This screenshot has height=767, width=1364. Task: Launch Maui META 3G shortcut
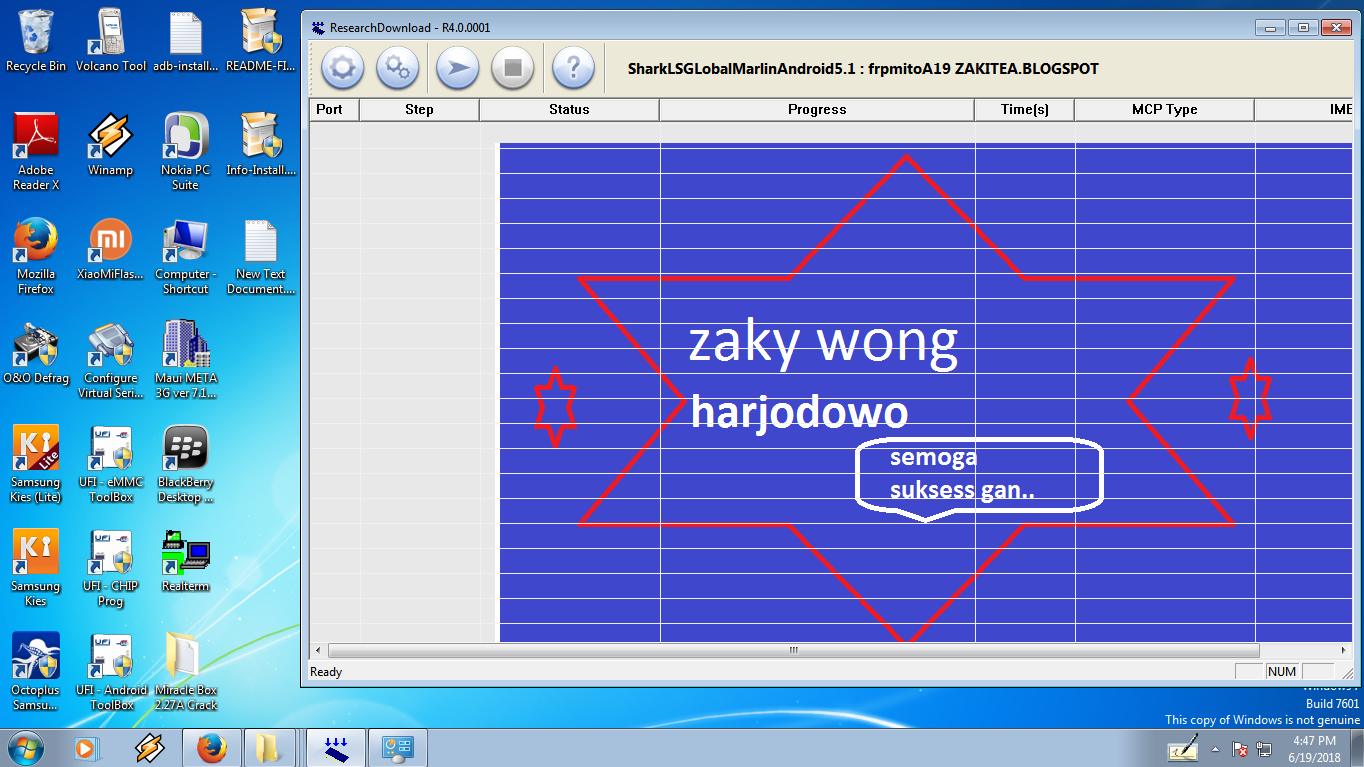(x=185, y=359)
